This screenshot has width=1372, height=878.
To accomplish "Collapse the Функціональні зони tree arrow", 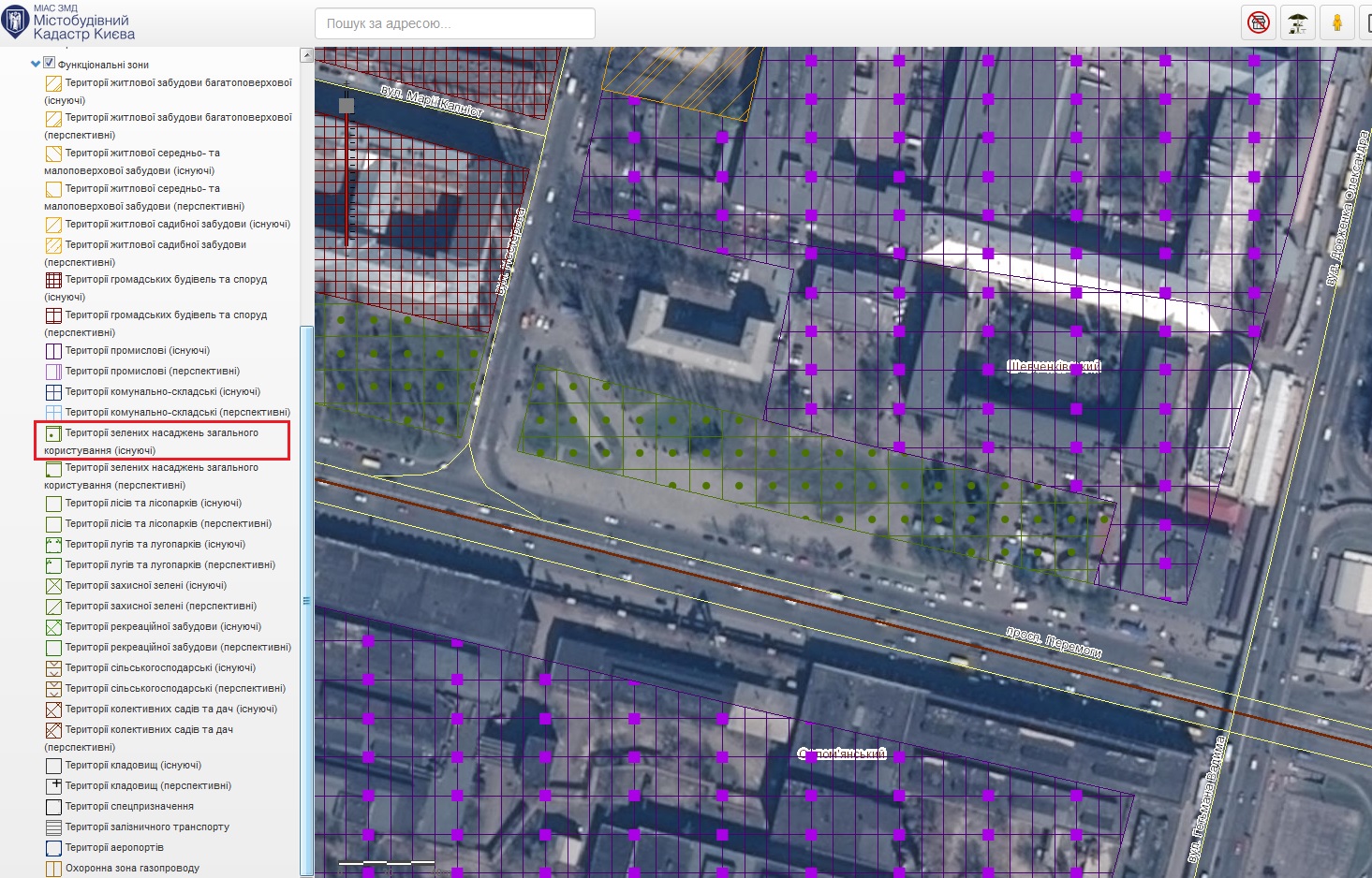I will pyautogui.click(x=36, y=65).
